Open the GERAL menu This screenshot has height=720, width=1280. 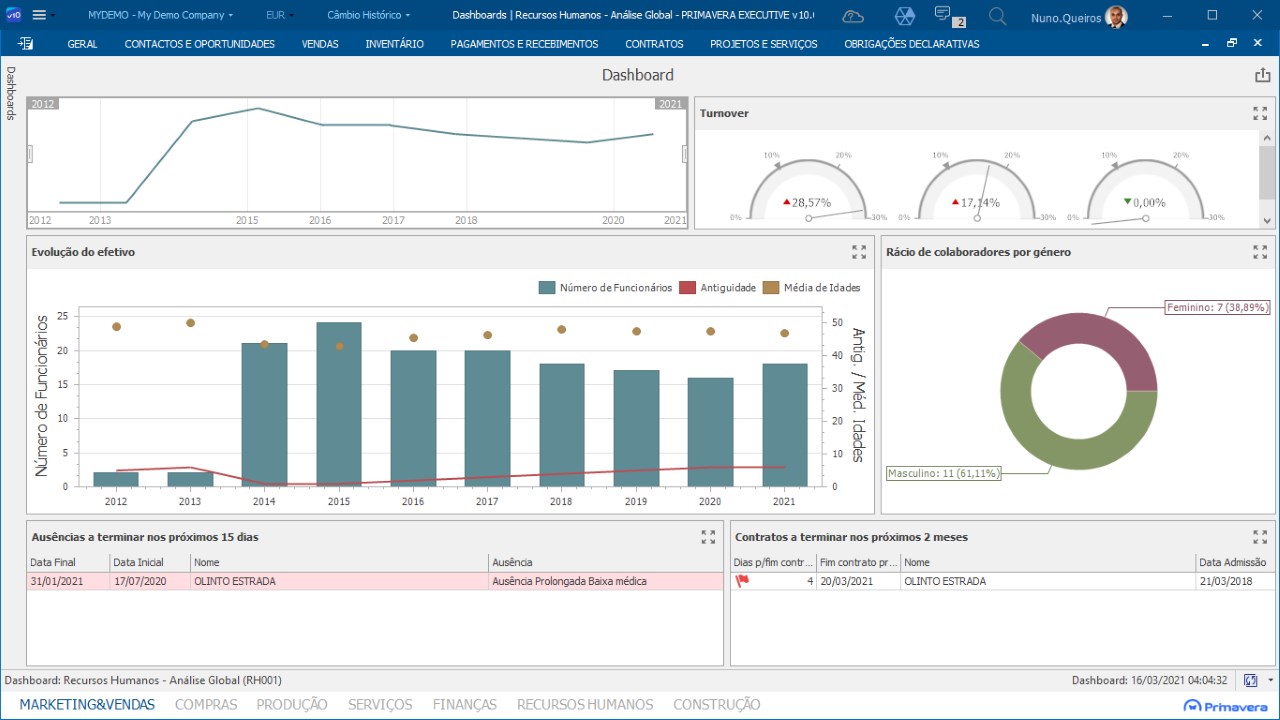click(82, 44)
